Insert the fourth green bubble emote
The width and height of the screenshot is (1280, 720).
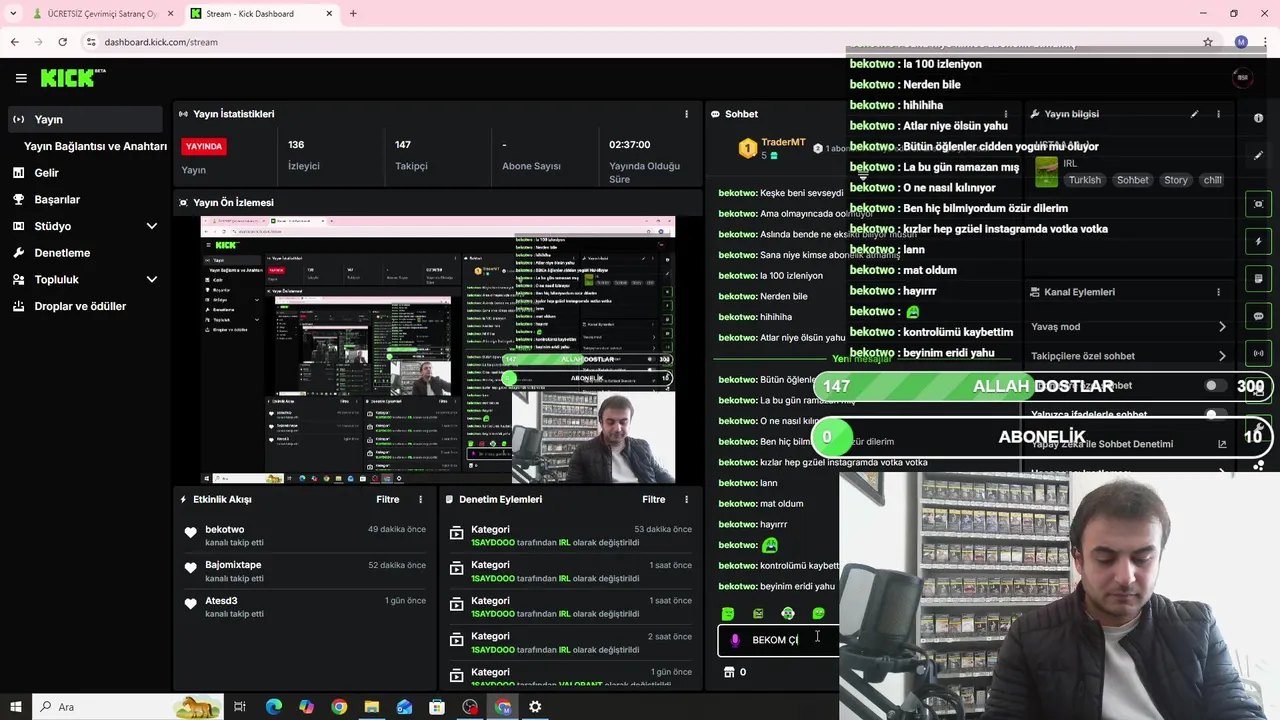coord(819,613)
